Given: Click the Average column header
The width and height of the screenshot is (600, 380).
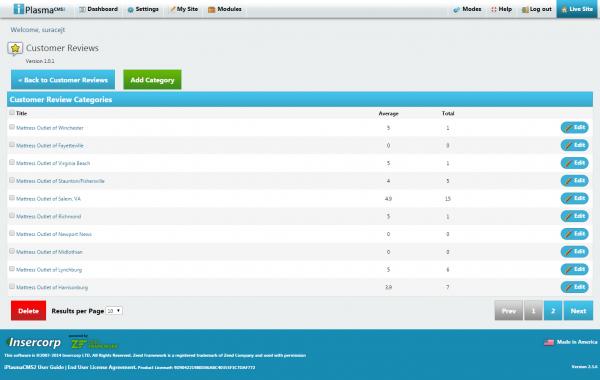Looking at the screenshot, I should point(388,113).
